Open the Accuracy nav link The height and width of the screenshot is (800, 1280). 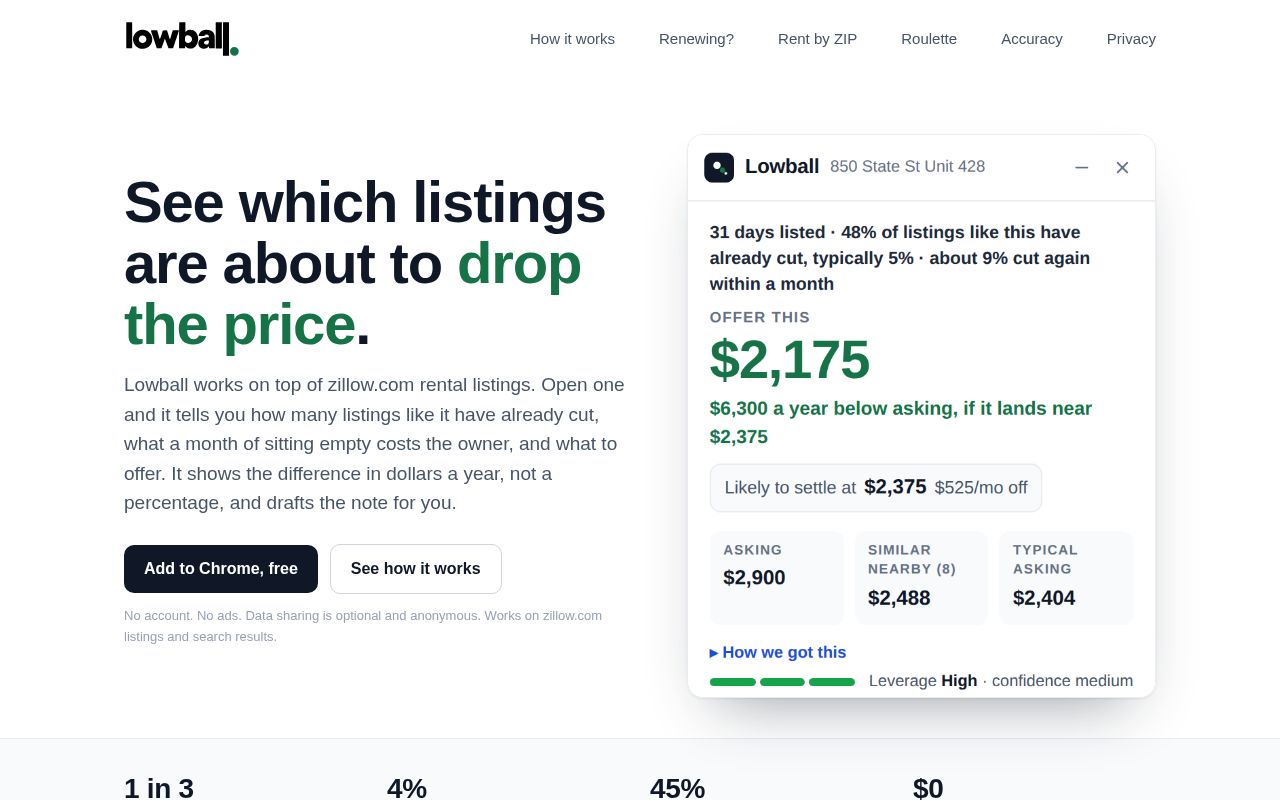tap(1032, 39)
